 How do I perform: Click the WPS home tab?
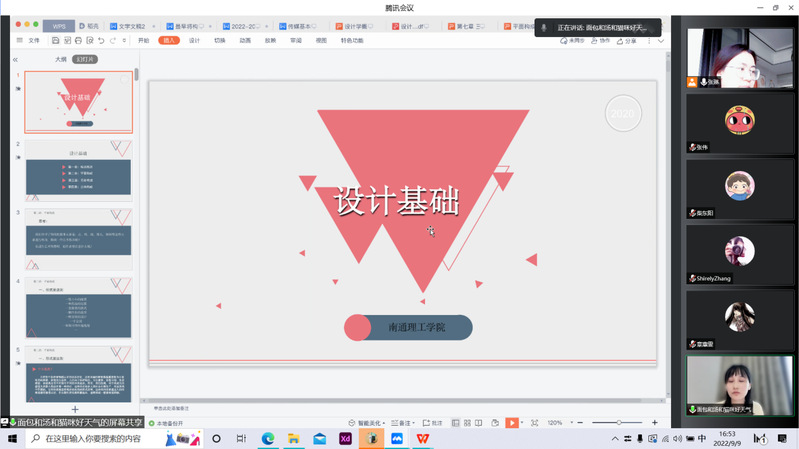click(x=59, y=26)
